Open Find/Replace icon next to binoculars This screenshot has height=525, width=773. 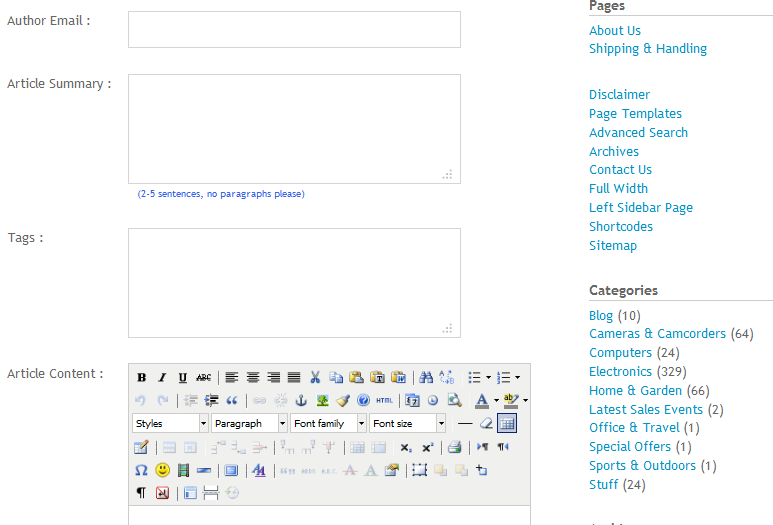tap(447, 378)
